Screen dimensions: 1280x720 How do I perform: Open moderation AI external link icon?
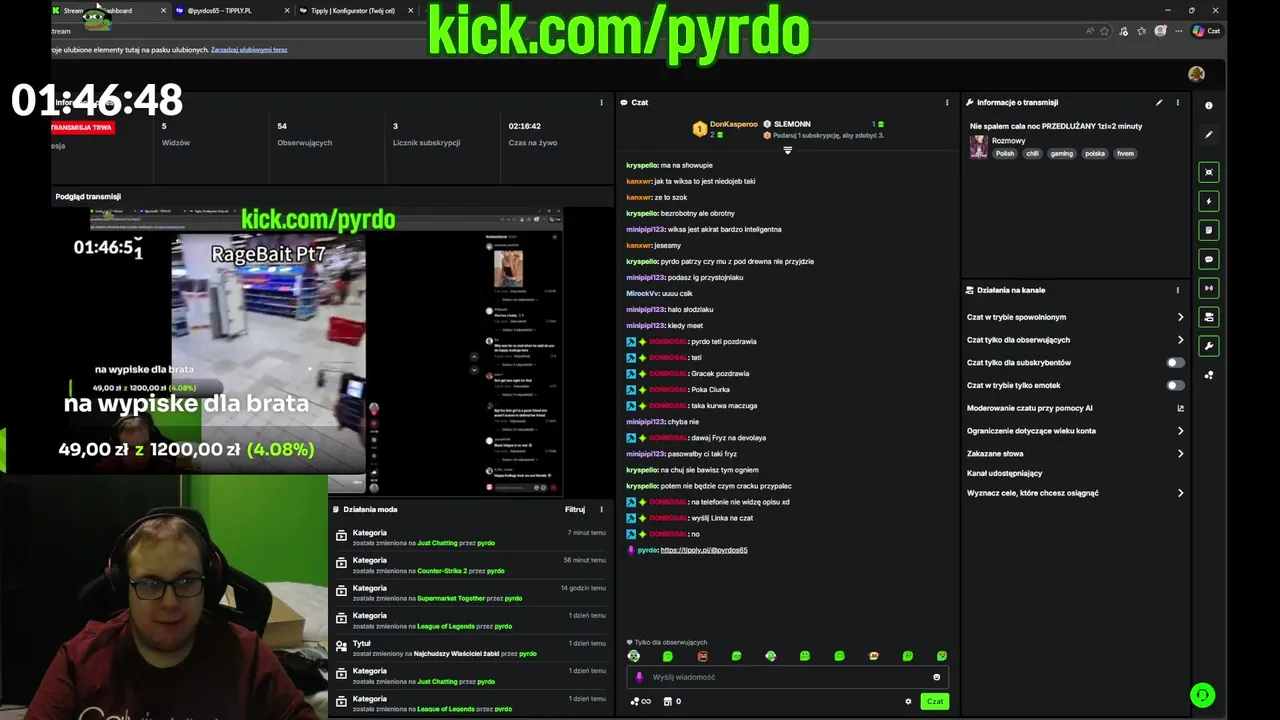point(1180,408)
